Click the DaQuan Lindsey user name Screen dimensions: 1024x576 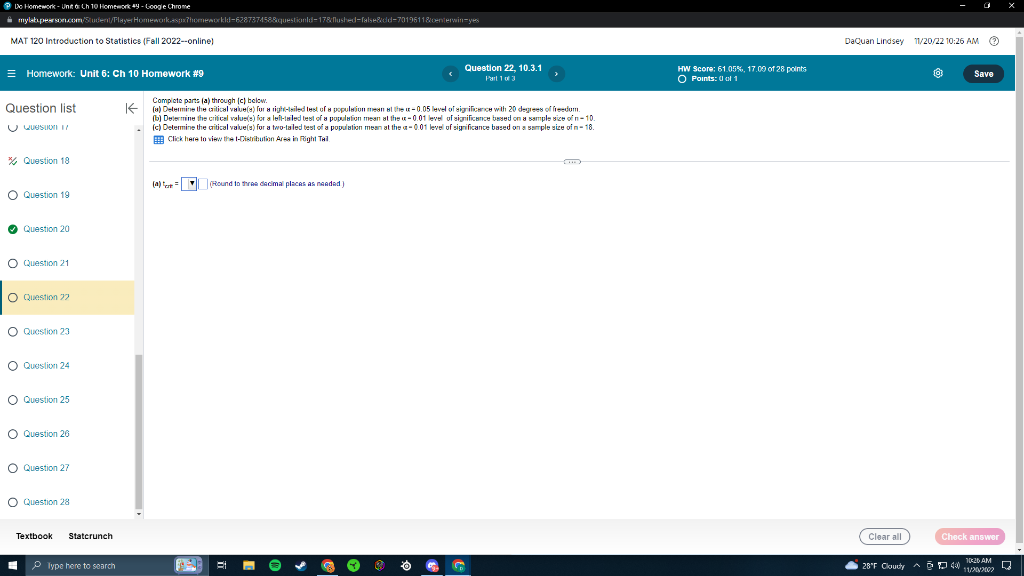[874, 41]
